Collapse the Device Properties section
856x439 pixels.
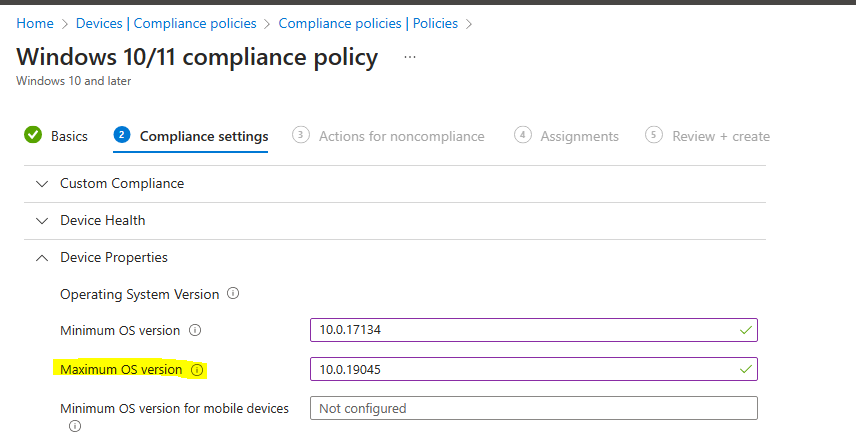(x=395, y=257)
